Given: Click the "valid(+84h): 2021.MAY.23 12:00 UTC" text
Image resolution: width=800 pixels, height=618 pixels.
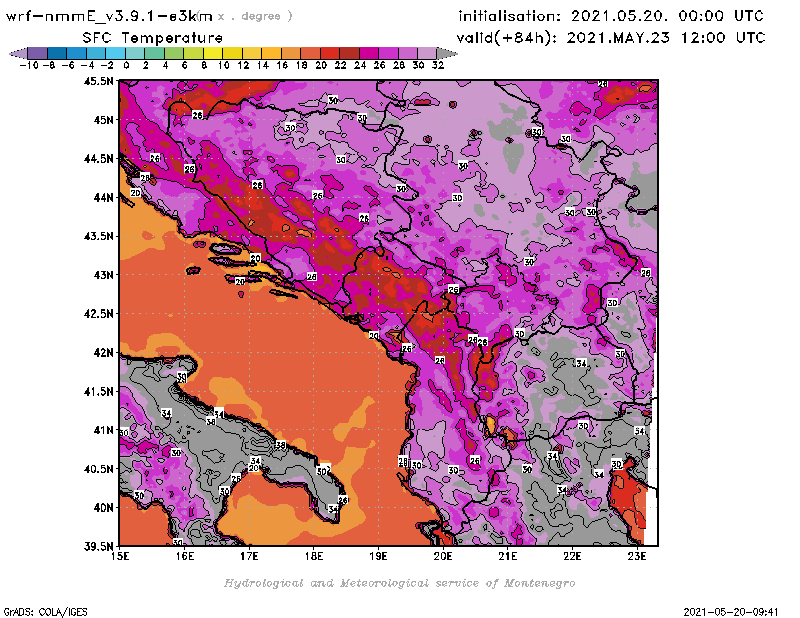Looking at the screenshot, I should click(x=611, y=37).
